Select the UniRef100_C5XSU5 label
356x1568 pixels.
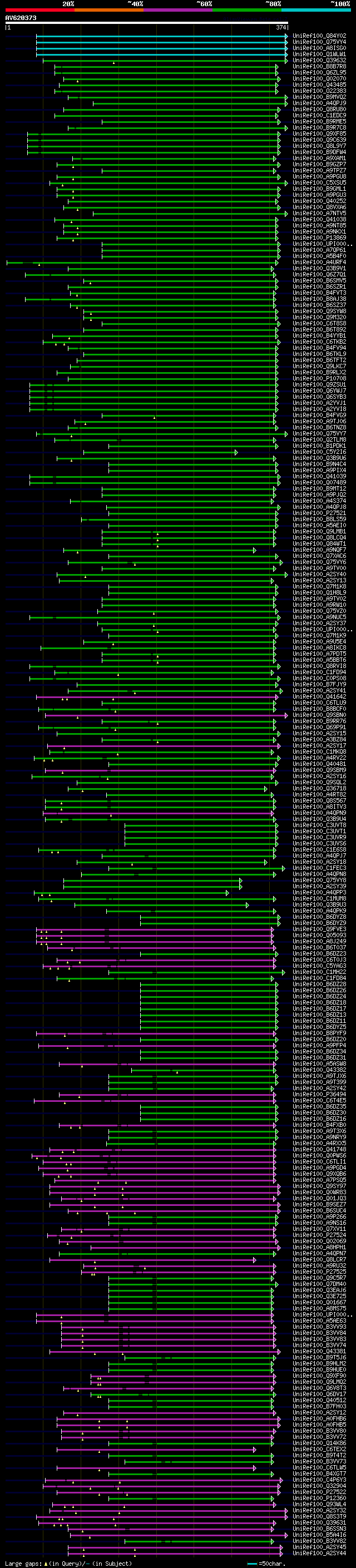tap(319, 182)
